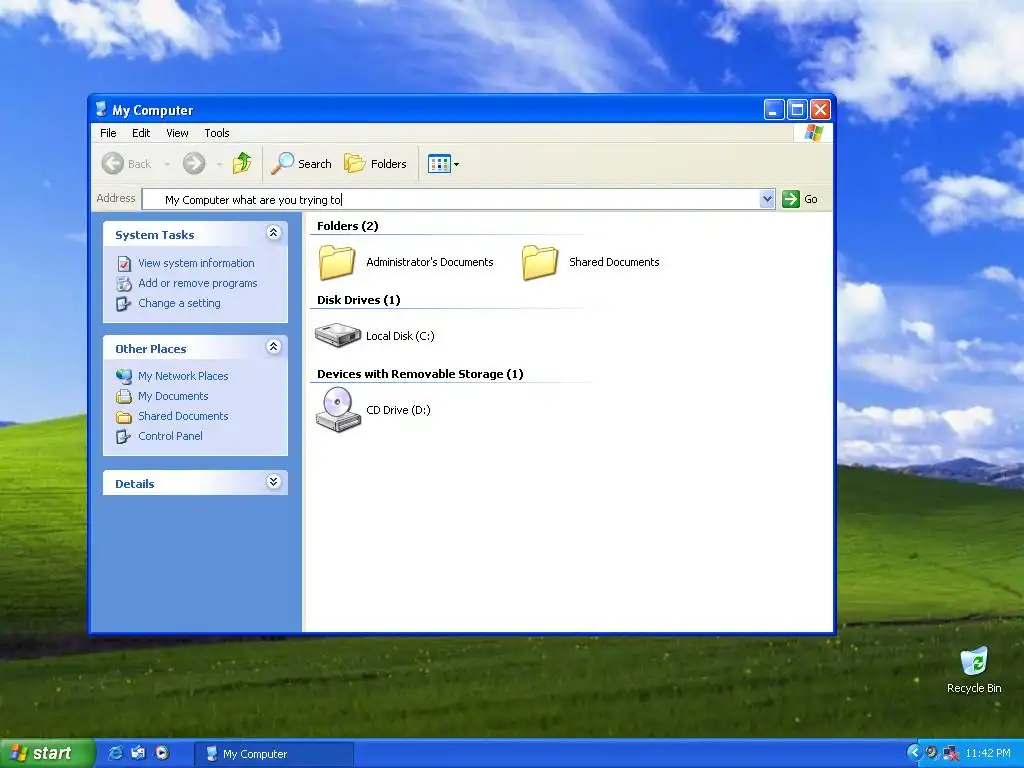Click the Windows flag logo in menu bar
Image resolution: width=1024 pixels, height=768 pixels.
[814, 133]
